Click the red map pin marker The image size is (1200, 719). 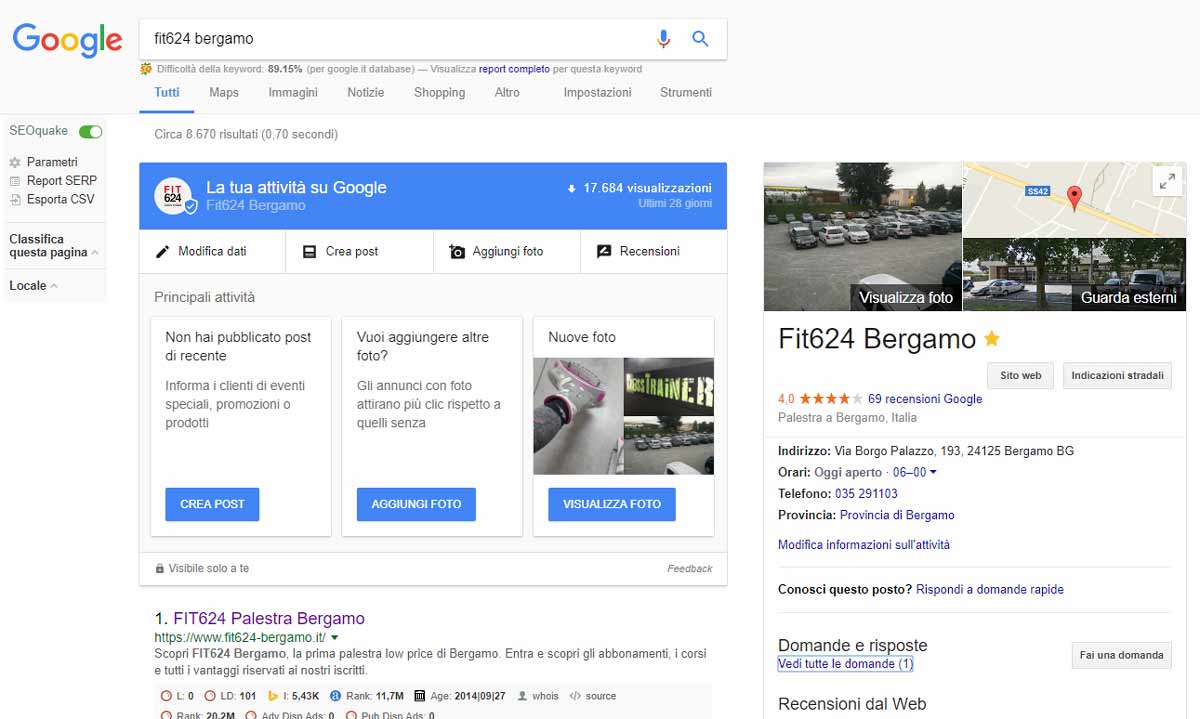pyautogui.click(x=1074, y=197)
